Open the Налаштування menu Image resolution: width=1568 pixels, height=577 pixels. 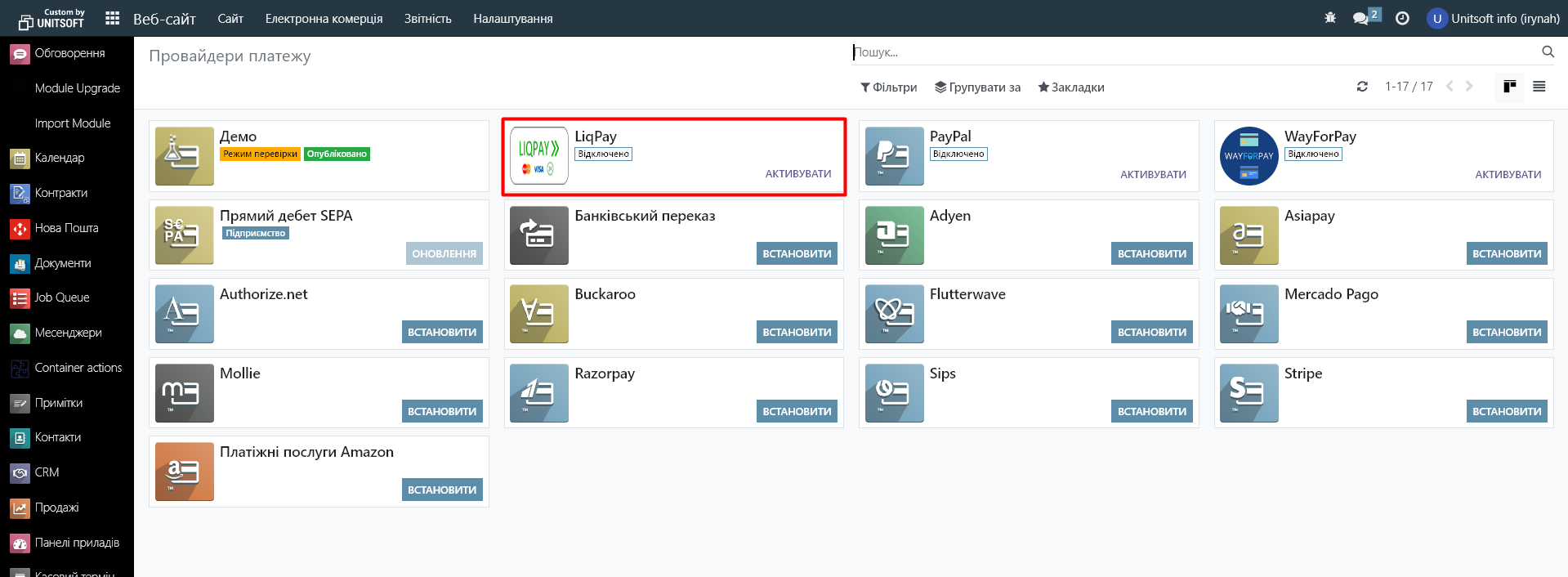tap(512, 18)
